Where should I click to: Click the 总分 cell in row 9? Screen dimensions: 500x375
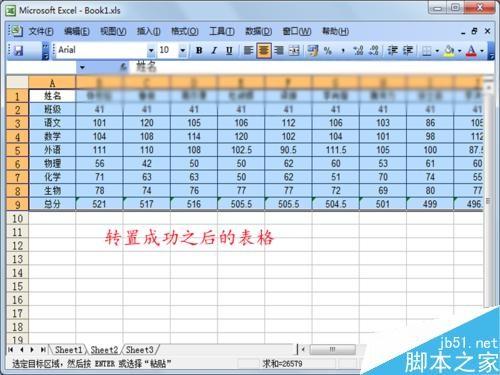[52, 204]
